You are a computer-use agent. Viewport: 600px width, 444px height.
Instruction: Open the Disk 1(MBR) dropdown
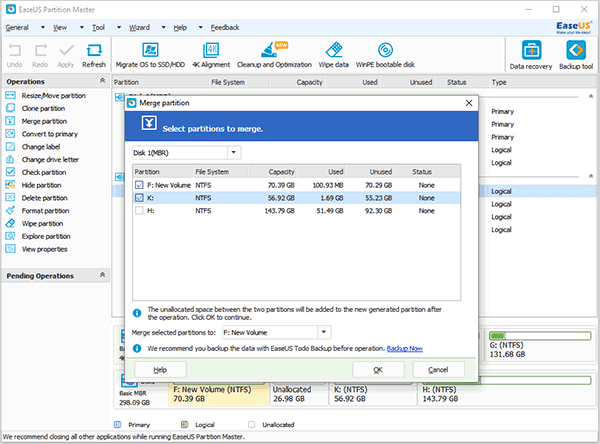click(x=233, y=153)
